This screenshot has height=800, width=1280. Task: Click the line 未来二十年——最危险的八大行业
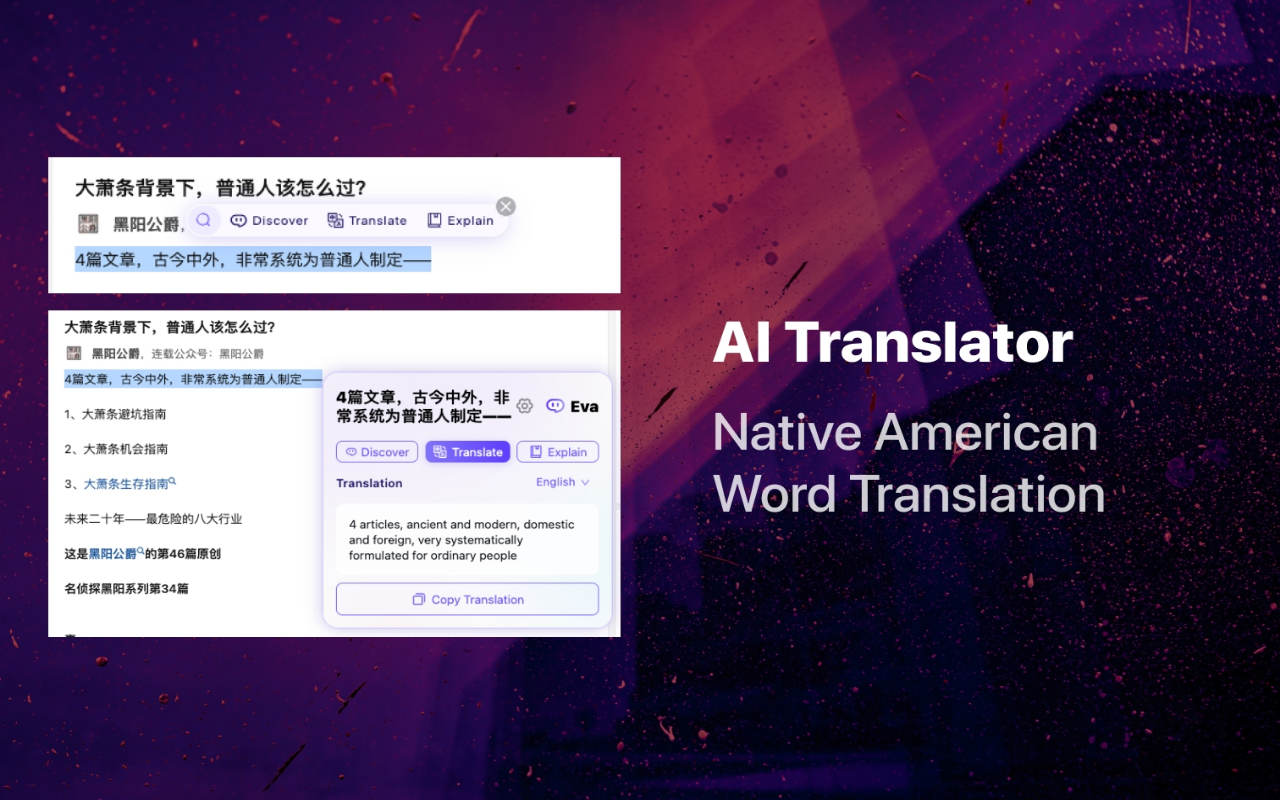pos(153,519)
